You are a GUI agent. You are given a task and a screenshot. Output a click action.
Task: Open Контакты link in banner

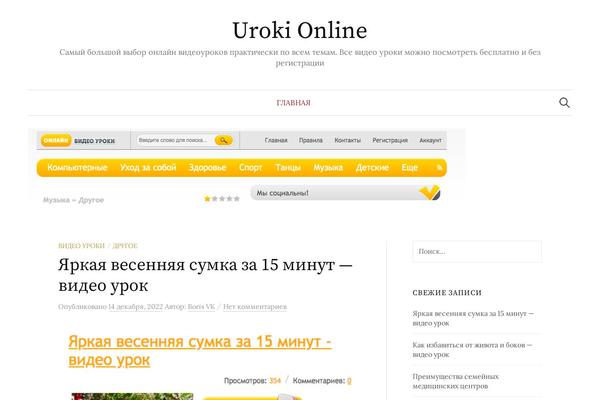pos(347,140)
